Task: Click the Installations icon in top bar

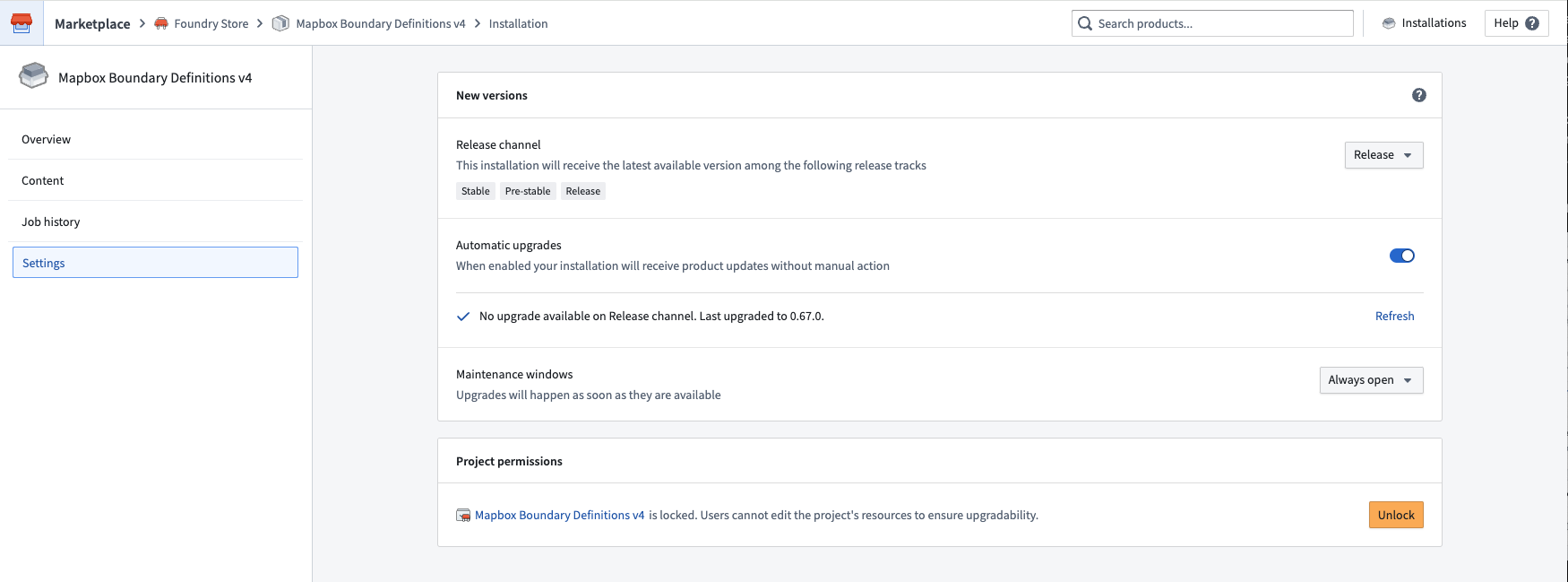Action: pyautogui.click(x=1389, y=23)
